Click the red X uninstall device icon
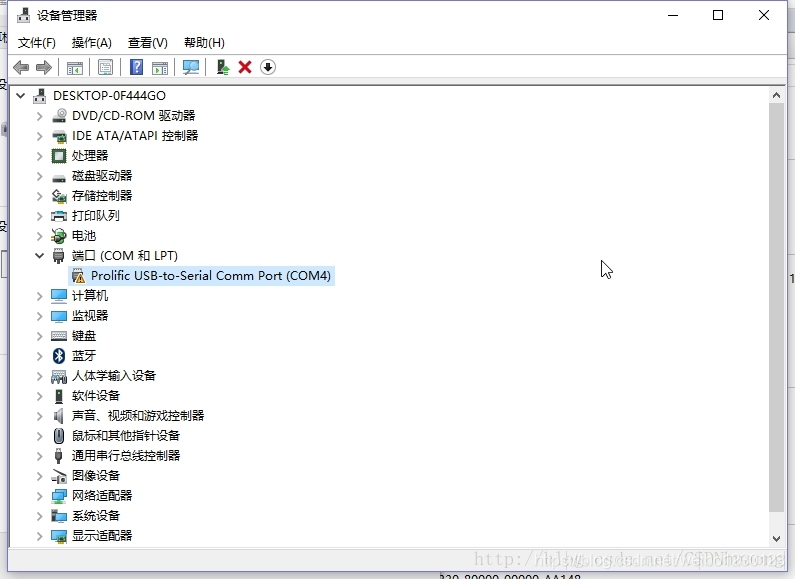 (245, 67)
